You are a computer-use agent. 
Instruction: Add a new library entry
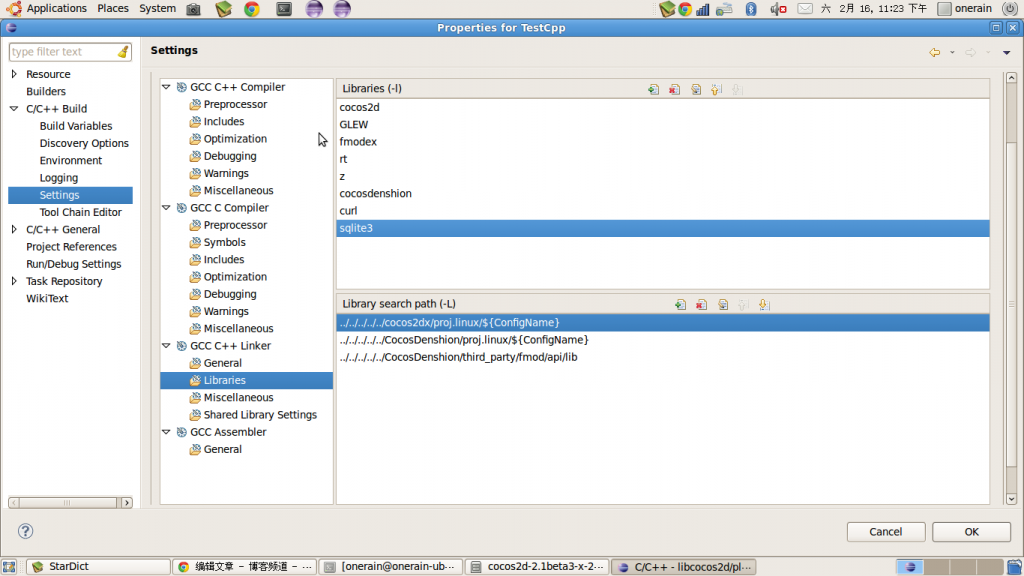tap(653, 89)
